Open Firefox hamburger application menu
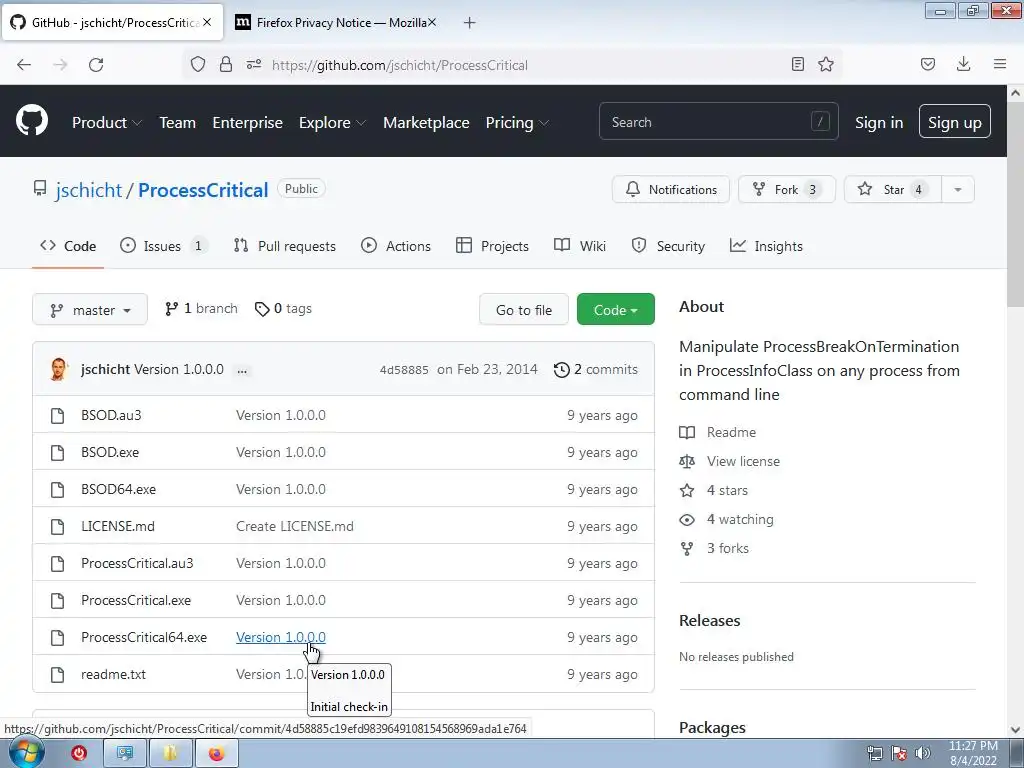The image size is (1024, 768). point(1000,64)
